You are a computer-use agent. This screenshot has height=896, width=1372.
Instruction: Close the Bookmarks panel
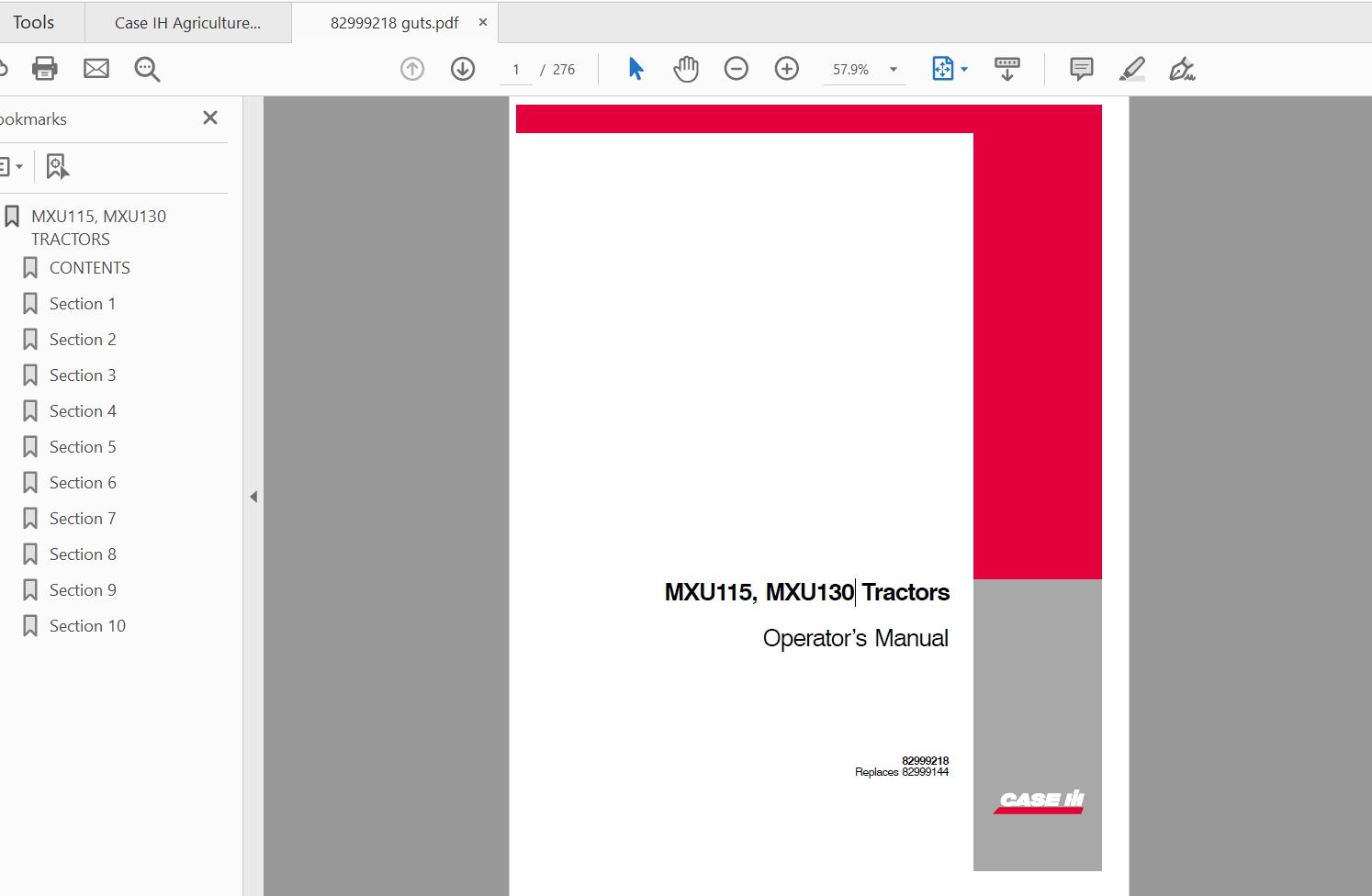[x=210, y=118]
